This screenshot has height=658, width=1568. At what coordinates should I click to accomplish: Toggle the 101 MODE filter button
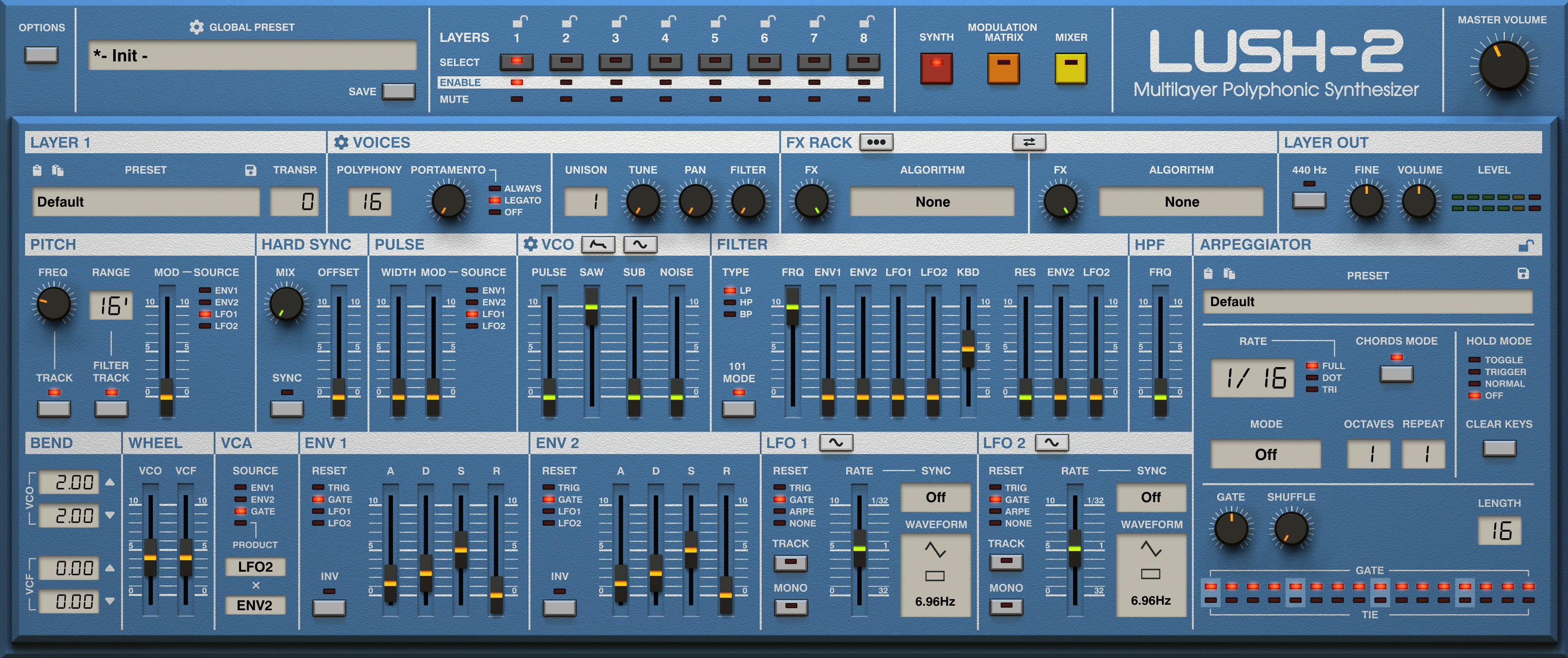pos(739,408)
